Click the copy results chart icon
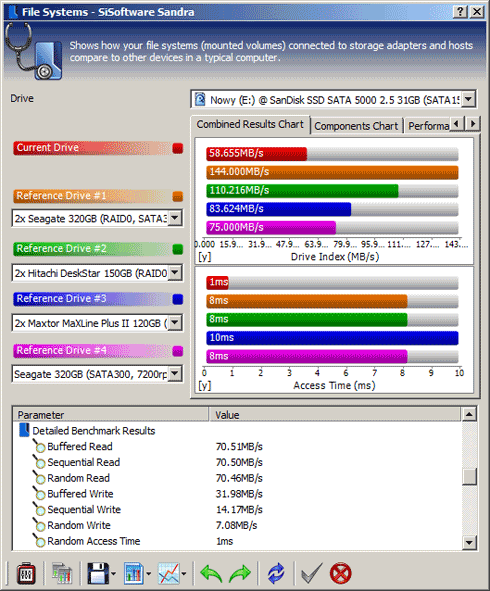 coord(62,573)
